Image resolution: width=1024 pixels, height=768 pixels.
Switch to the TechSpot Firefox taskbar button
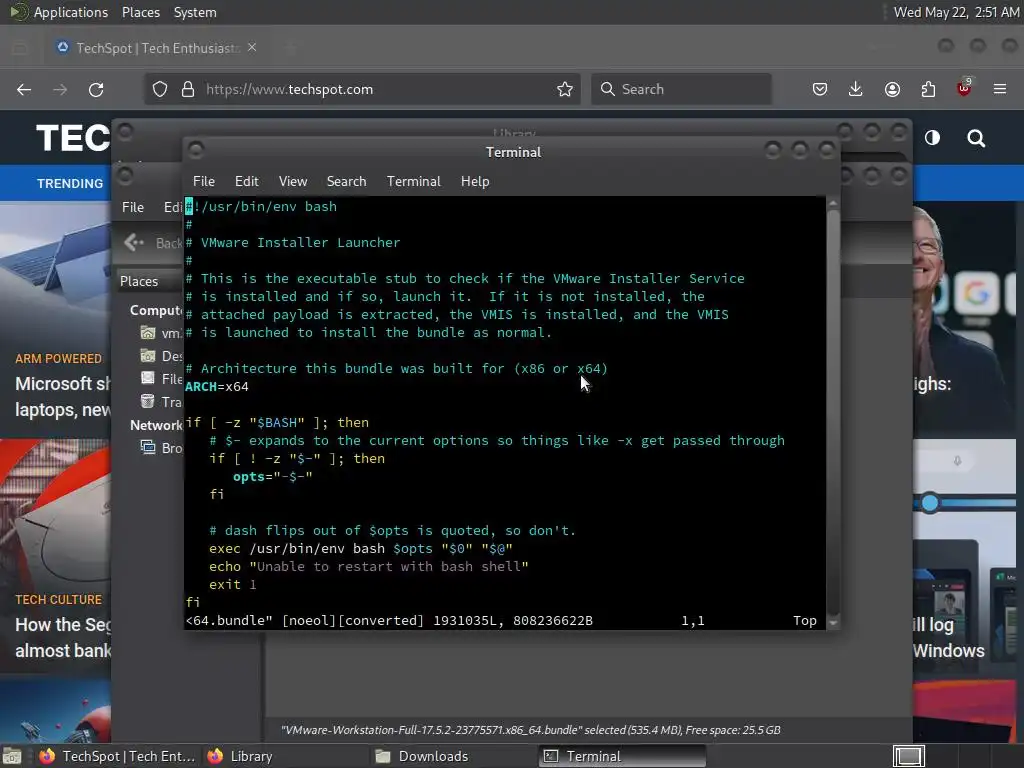pos(118,756)
